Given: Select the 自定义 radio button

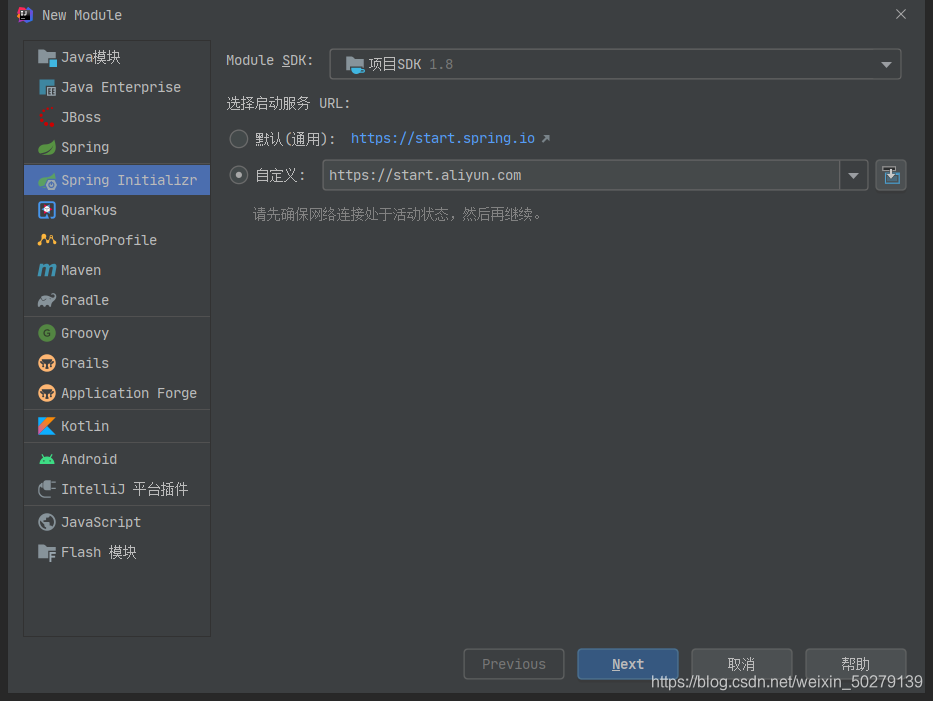Looking at the screenshot, I should [238, 174].
